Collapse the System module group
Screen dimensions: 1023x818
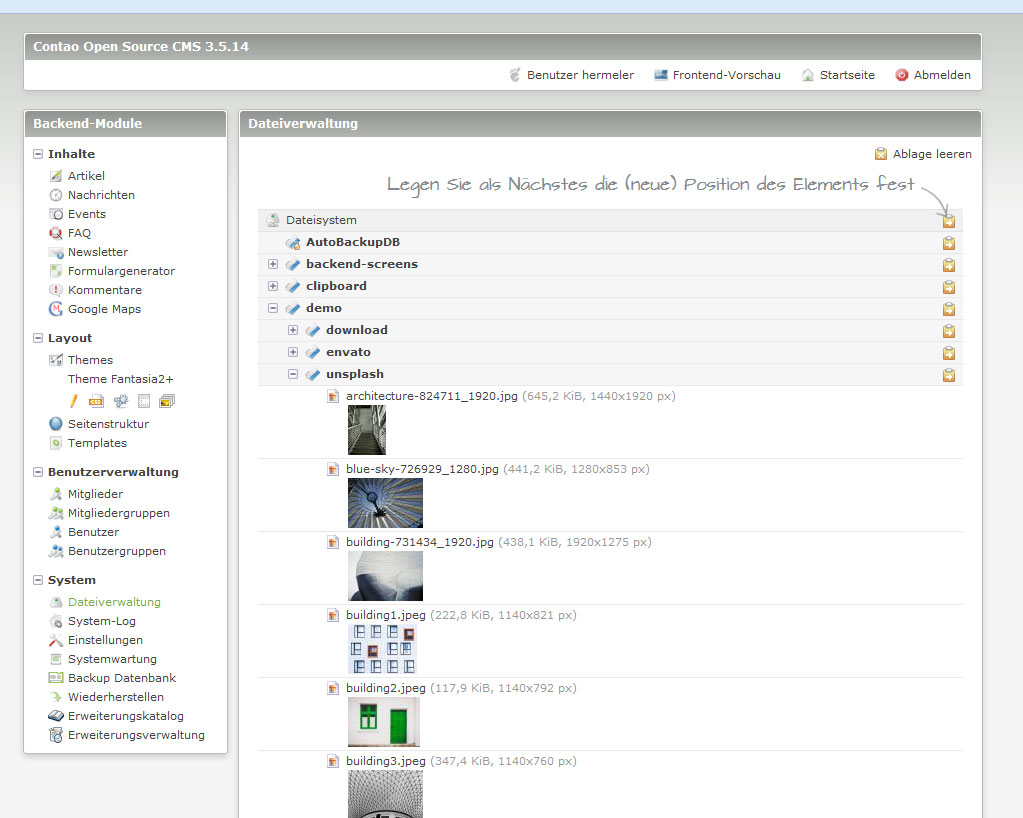(38, 580)
